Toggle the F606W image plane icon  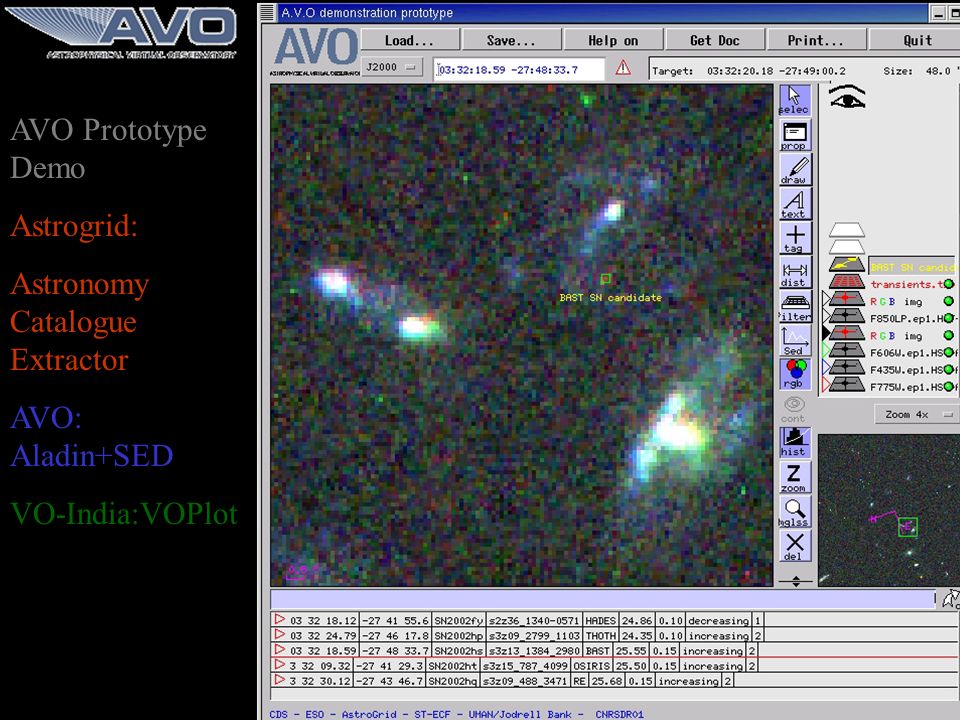point(847,350)
